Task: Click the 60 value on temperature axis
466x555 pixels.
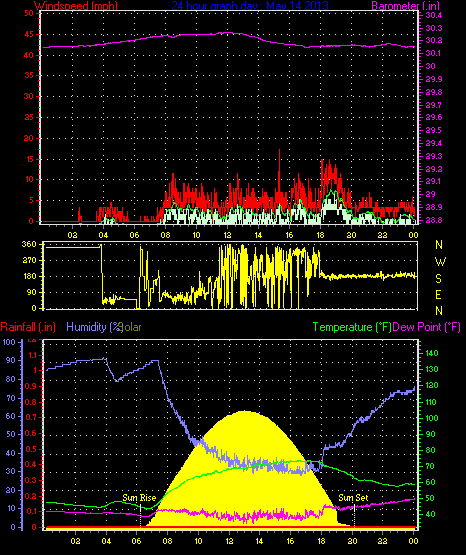Action: point(430,482)
